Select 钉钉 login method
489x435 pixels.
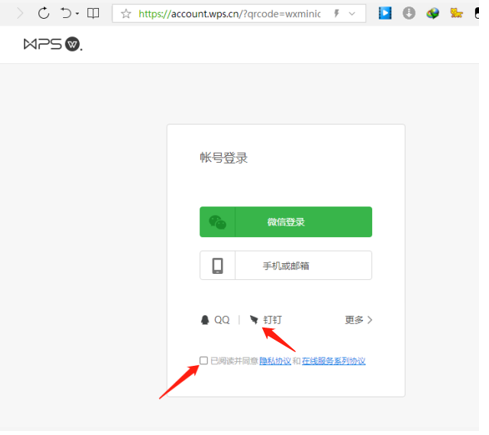266,320
